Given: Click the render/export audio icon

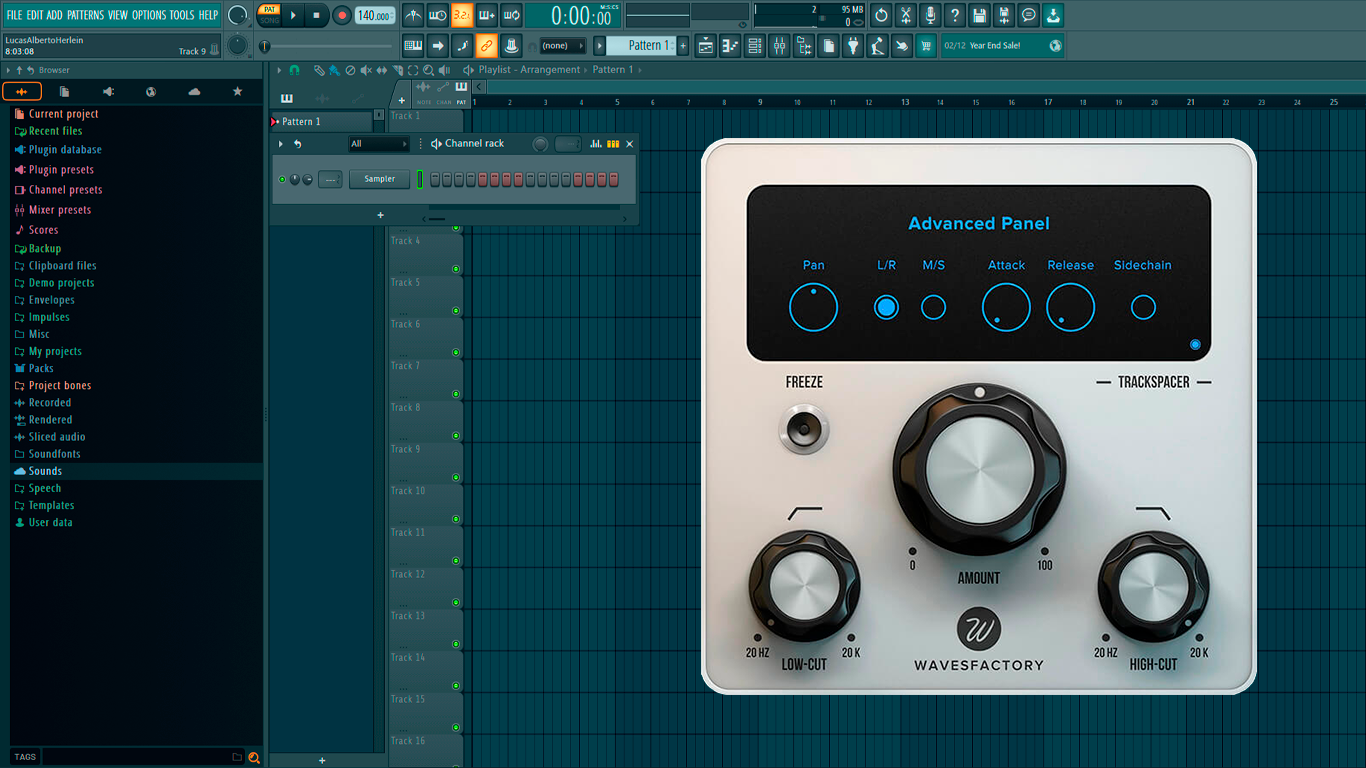Looking at the screenshot, I should pos(1004,15).
